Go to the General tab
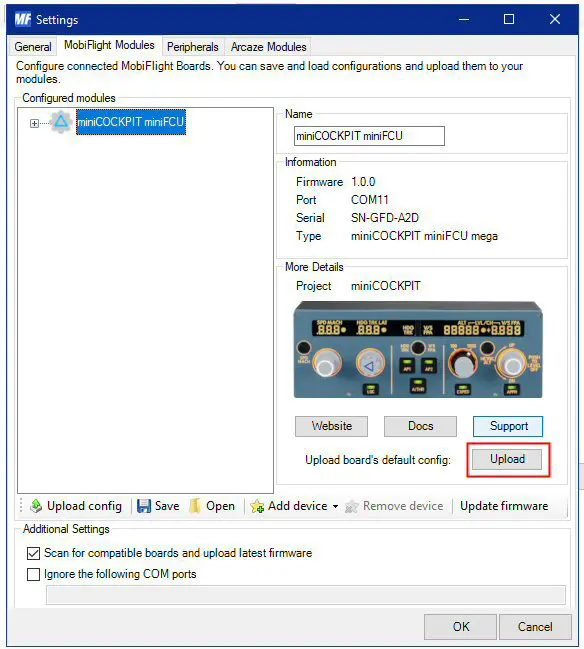Screen dimensions: 584x649 point(33,47)
